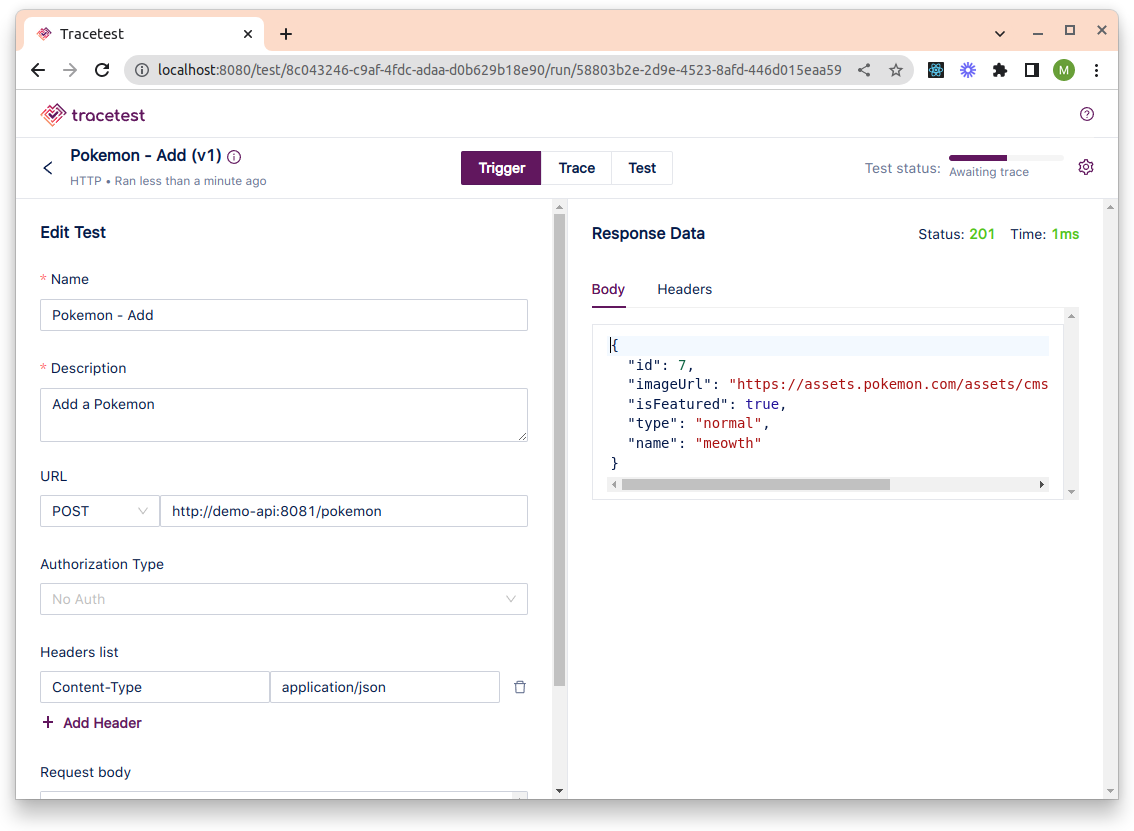Close the Tracetest browser tab
The width and height of the screenshot is (1134, 831).
tap(247, 34)
